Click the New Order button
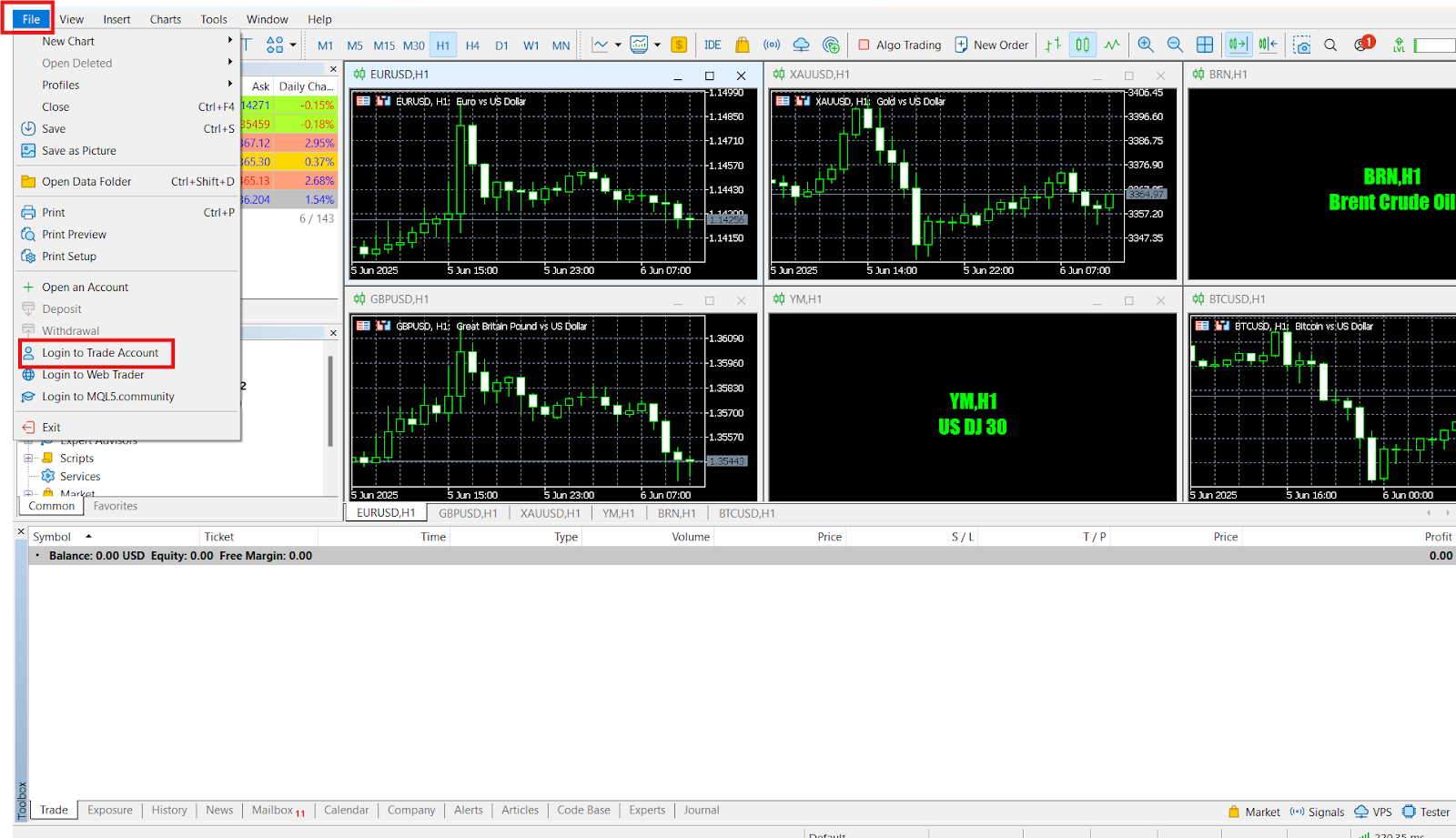 (991, 45)
